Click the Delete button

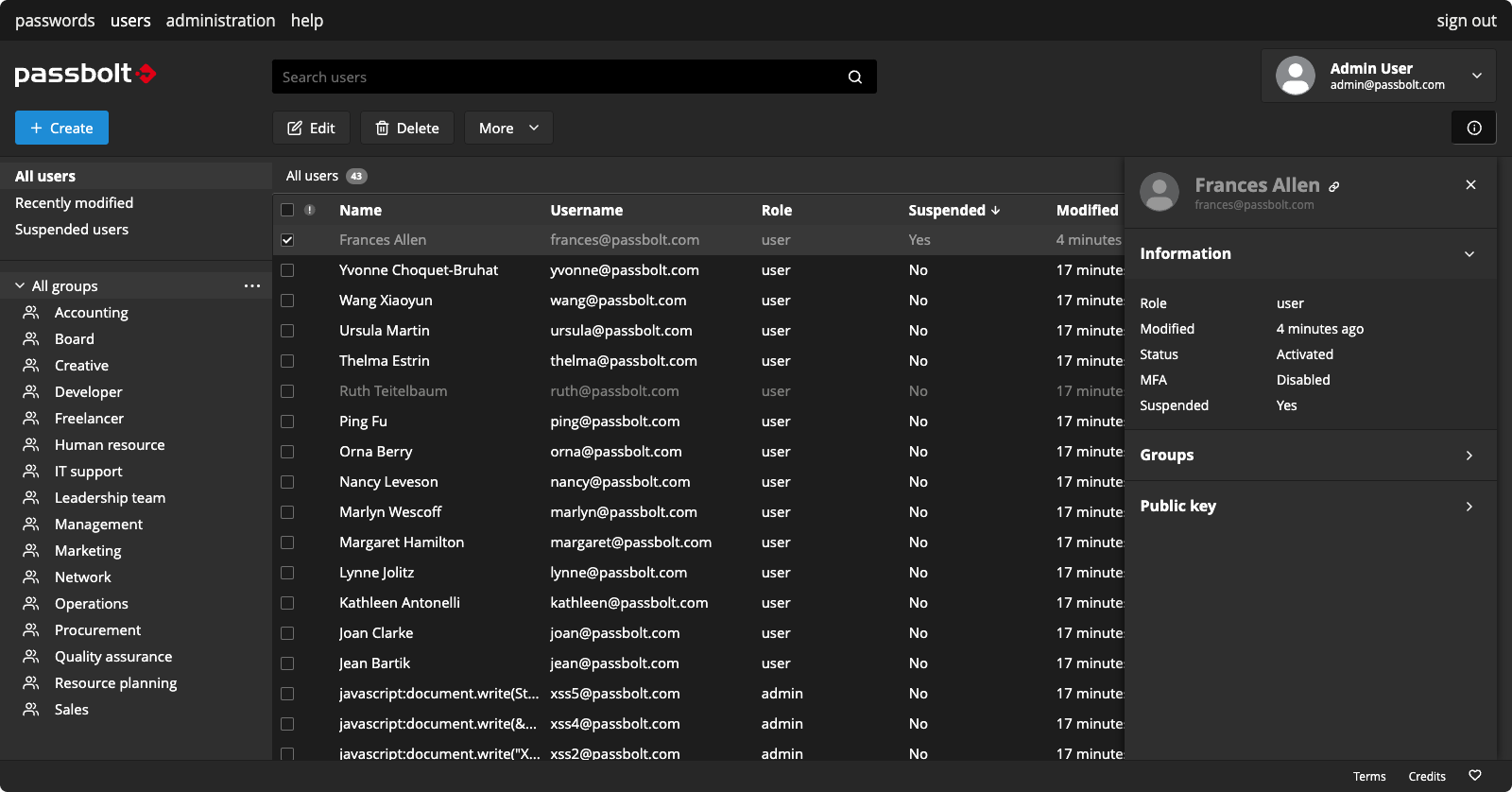coord(407,128)
